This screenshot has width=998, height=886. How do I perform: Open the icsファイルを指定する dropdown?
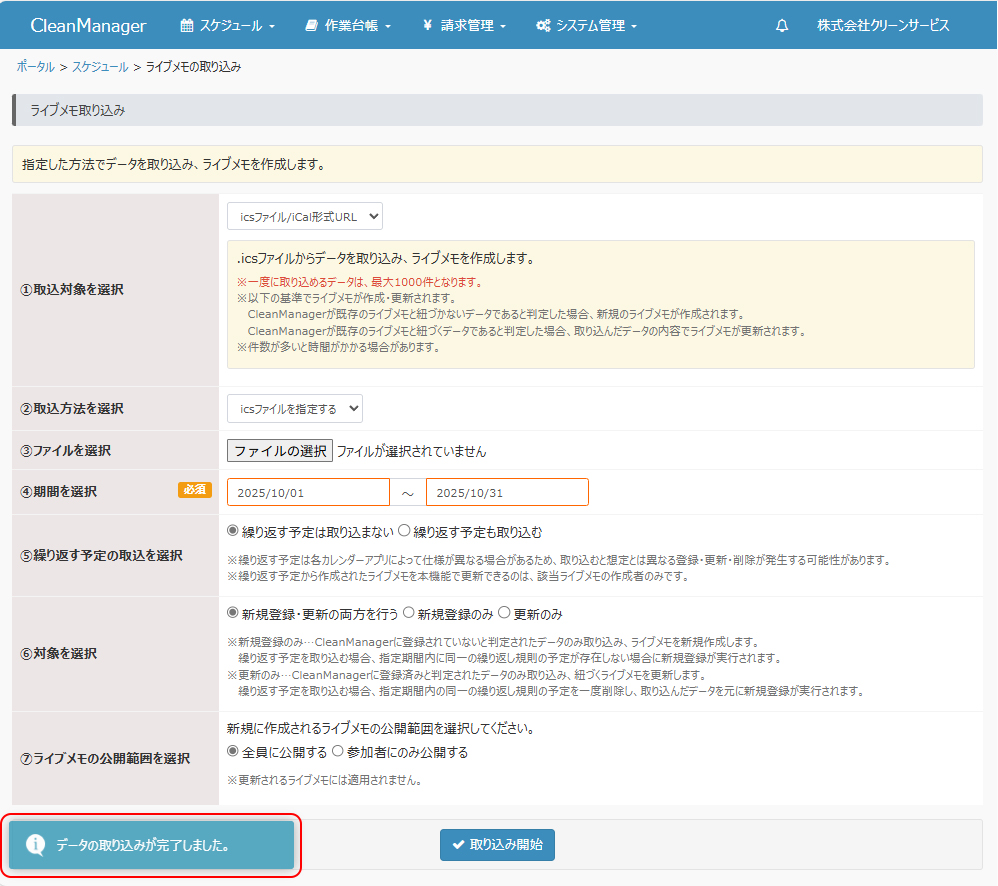click(x=295, y=408)
